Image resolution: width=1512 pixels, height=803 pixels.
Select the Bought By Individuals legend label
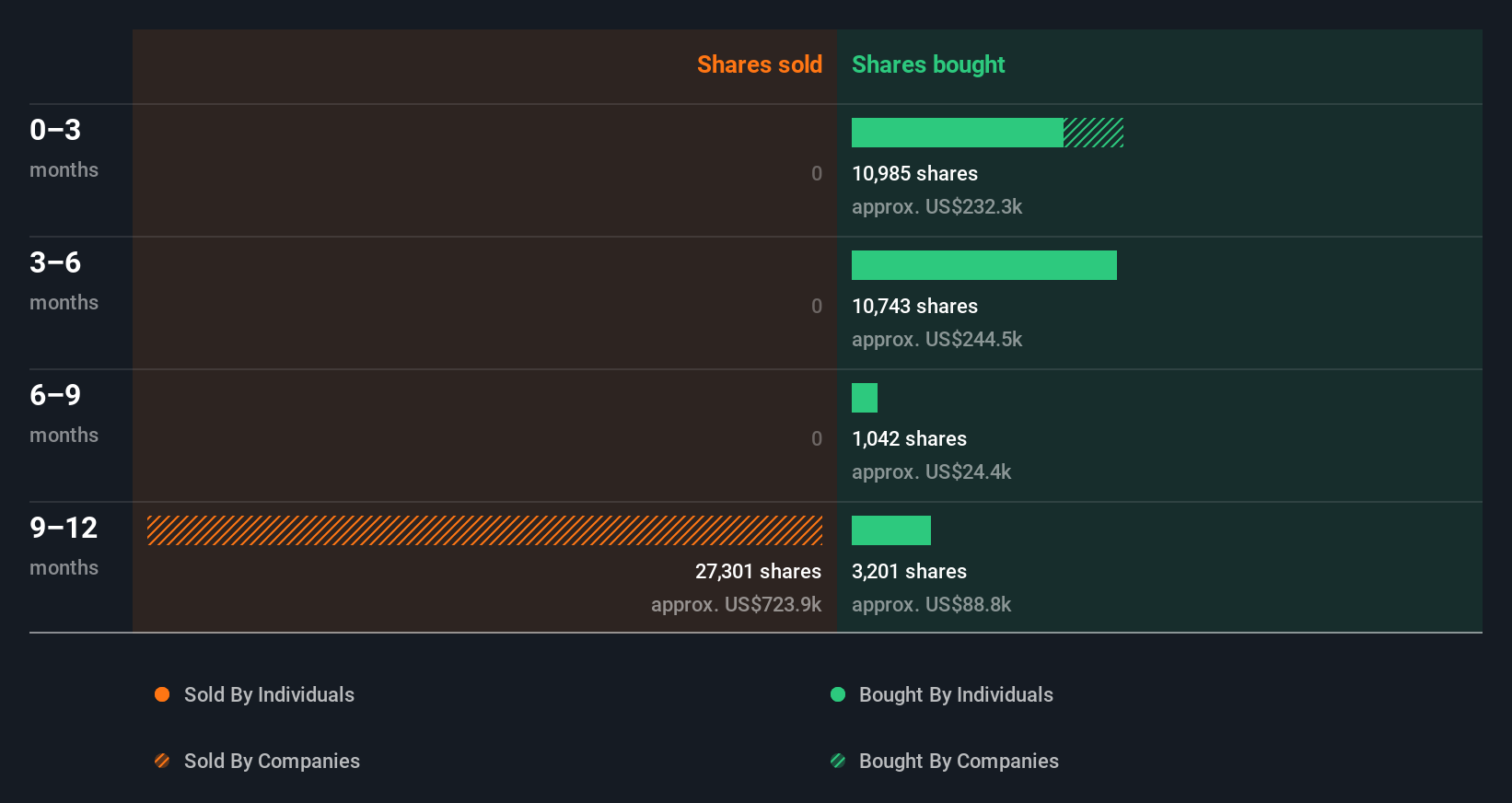click(956, 694)
